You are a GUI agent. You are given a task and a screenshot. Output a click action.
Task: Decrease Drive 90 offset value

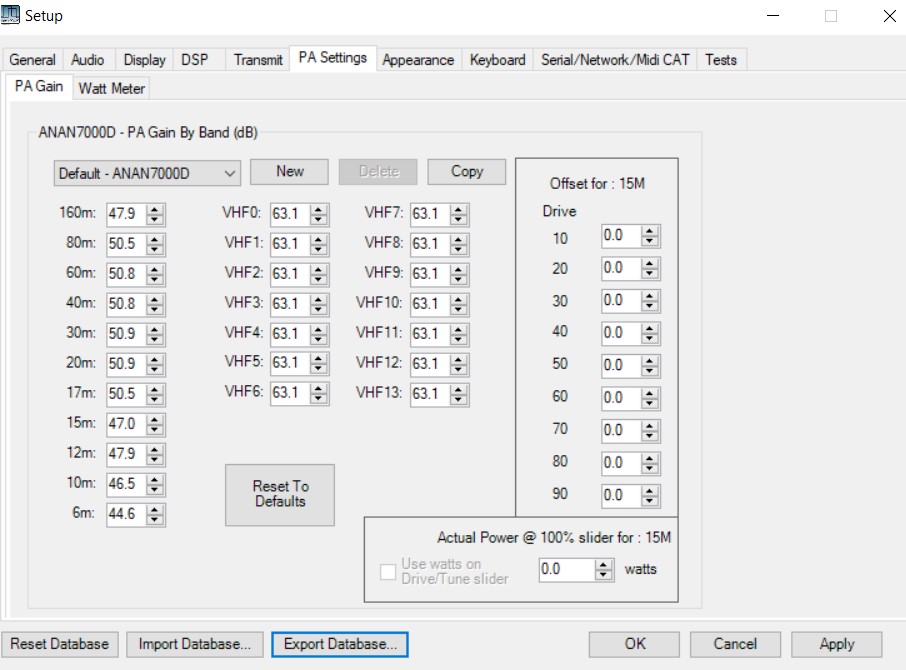pos(650,500)
